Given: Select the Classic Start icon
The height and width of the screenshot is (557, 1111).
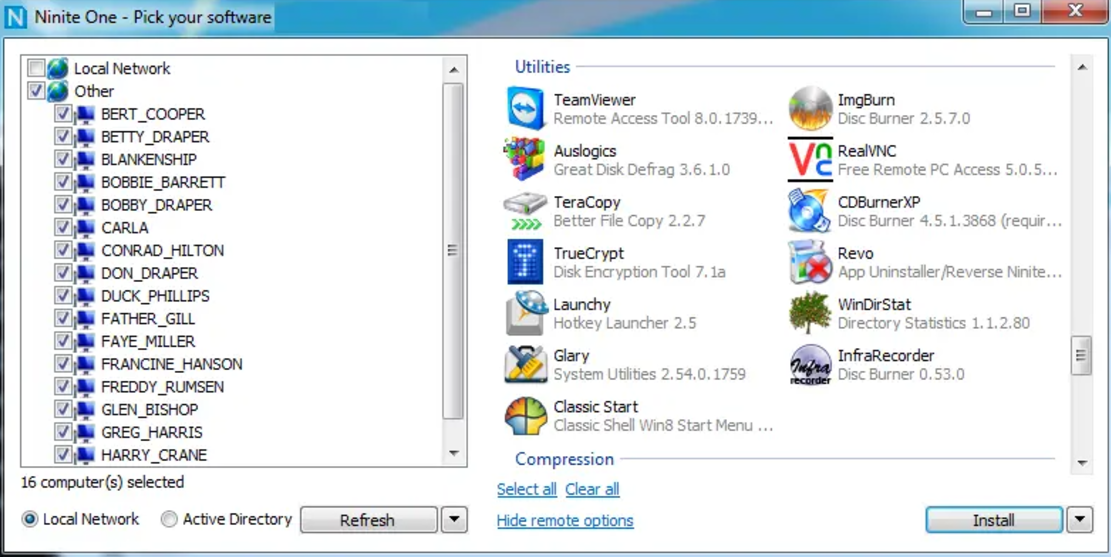Looking at the screenshot, I should click(526, 415).
